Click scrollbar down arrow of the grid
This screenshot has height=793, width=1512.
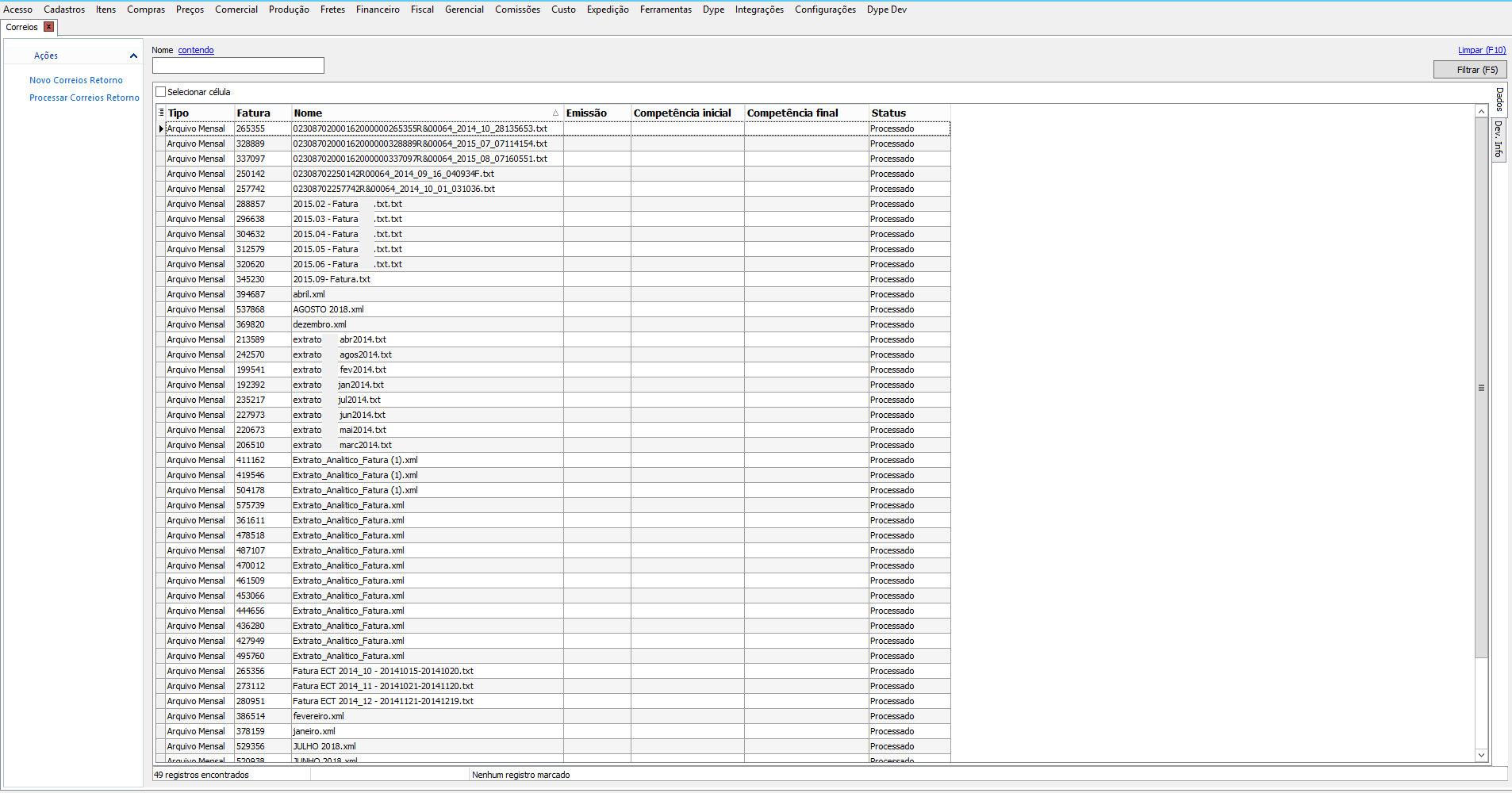pos(1481,755)
